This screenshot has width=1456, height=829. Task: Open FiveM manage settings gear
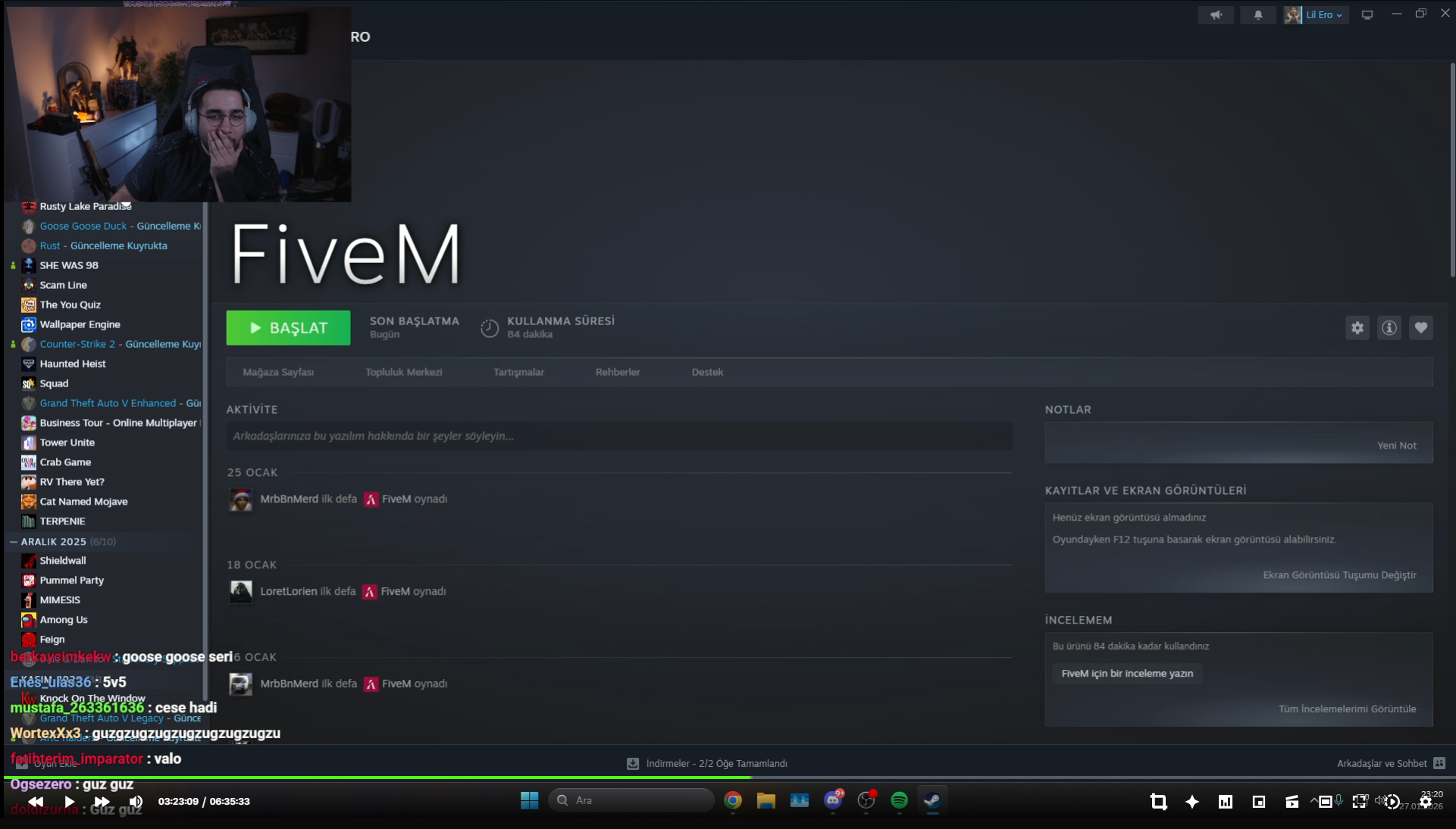[1357, 327]
